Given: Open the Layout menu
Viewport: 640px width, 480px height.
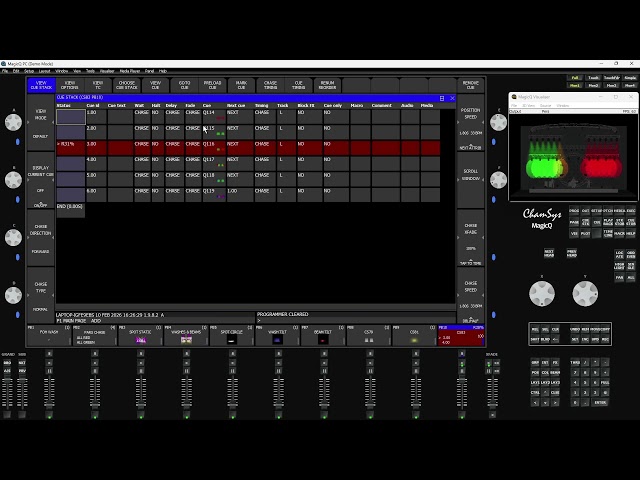Looking at the screenshot, I should (x=44, y=71).
